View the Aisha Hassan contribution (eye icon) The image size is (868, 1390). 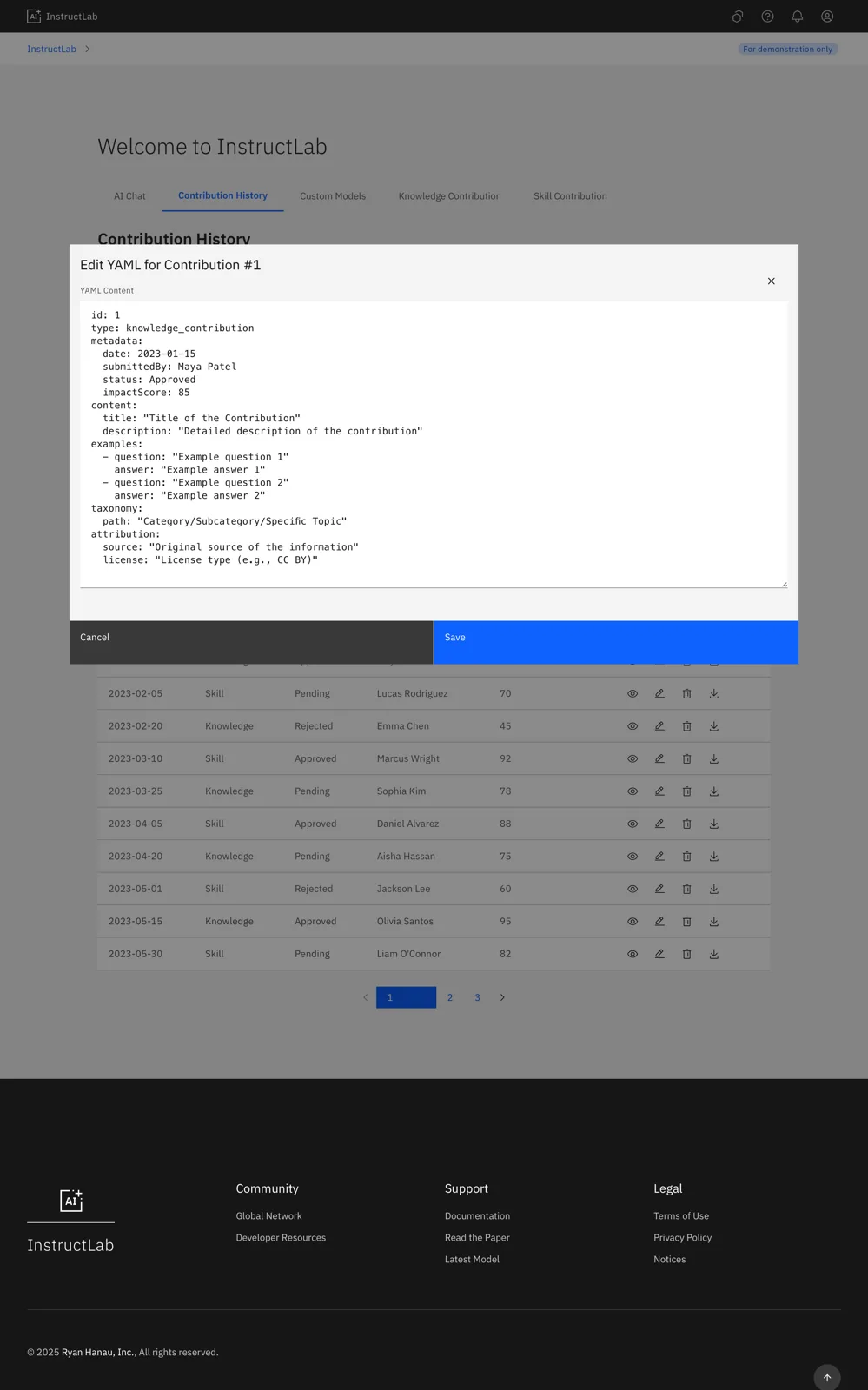[633, 857]
